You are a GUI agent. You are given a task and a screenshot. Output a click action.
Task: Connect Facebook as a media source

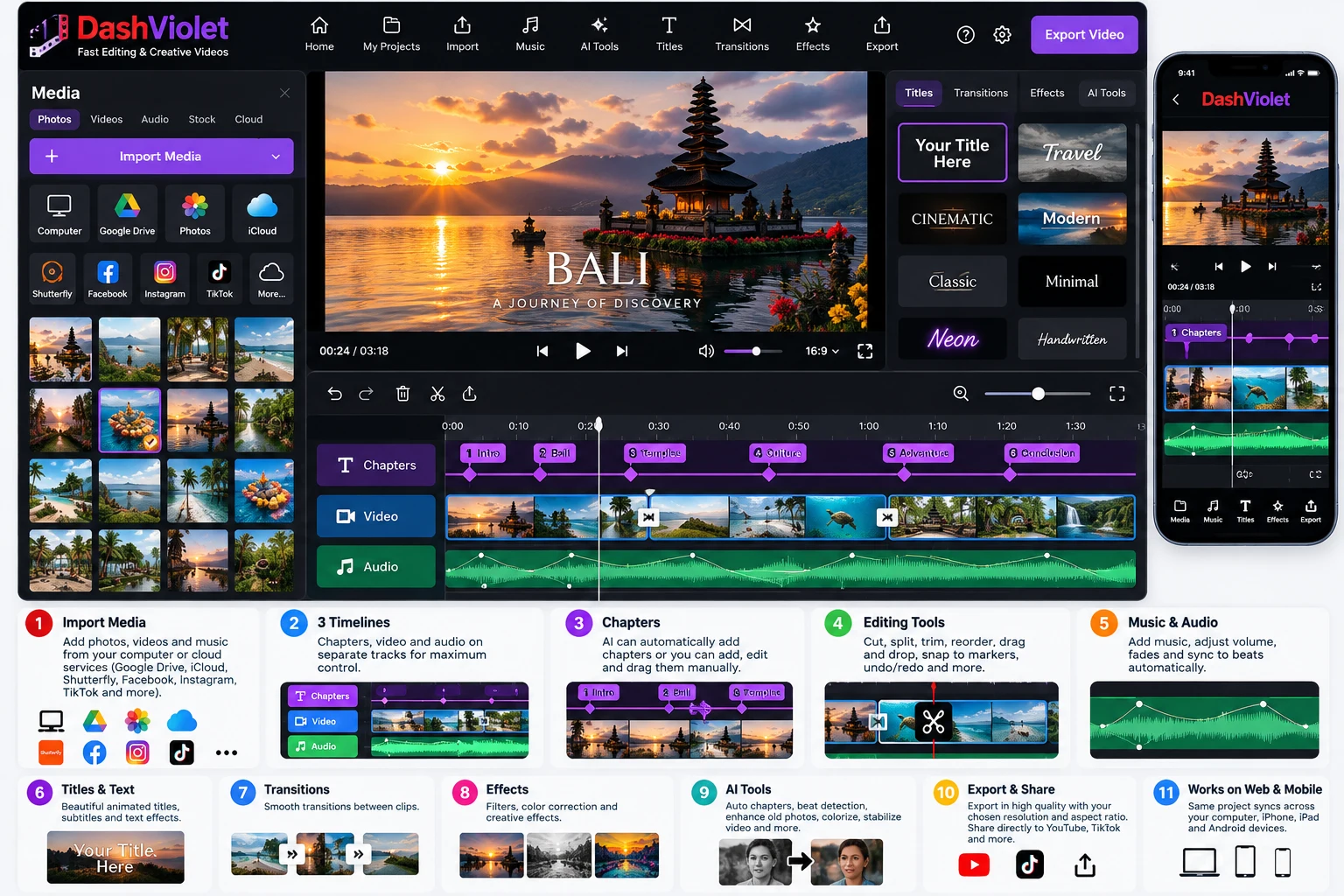point(108,277)
